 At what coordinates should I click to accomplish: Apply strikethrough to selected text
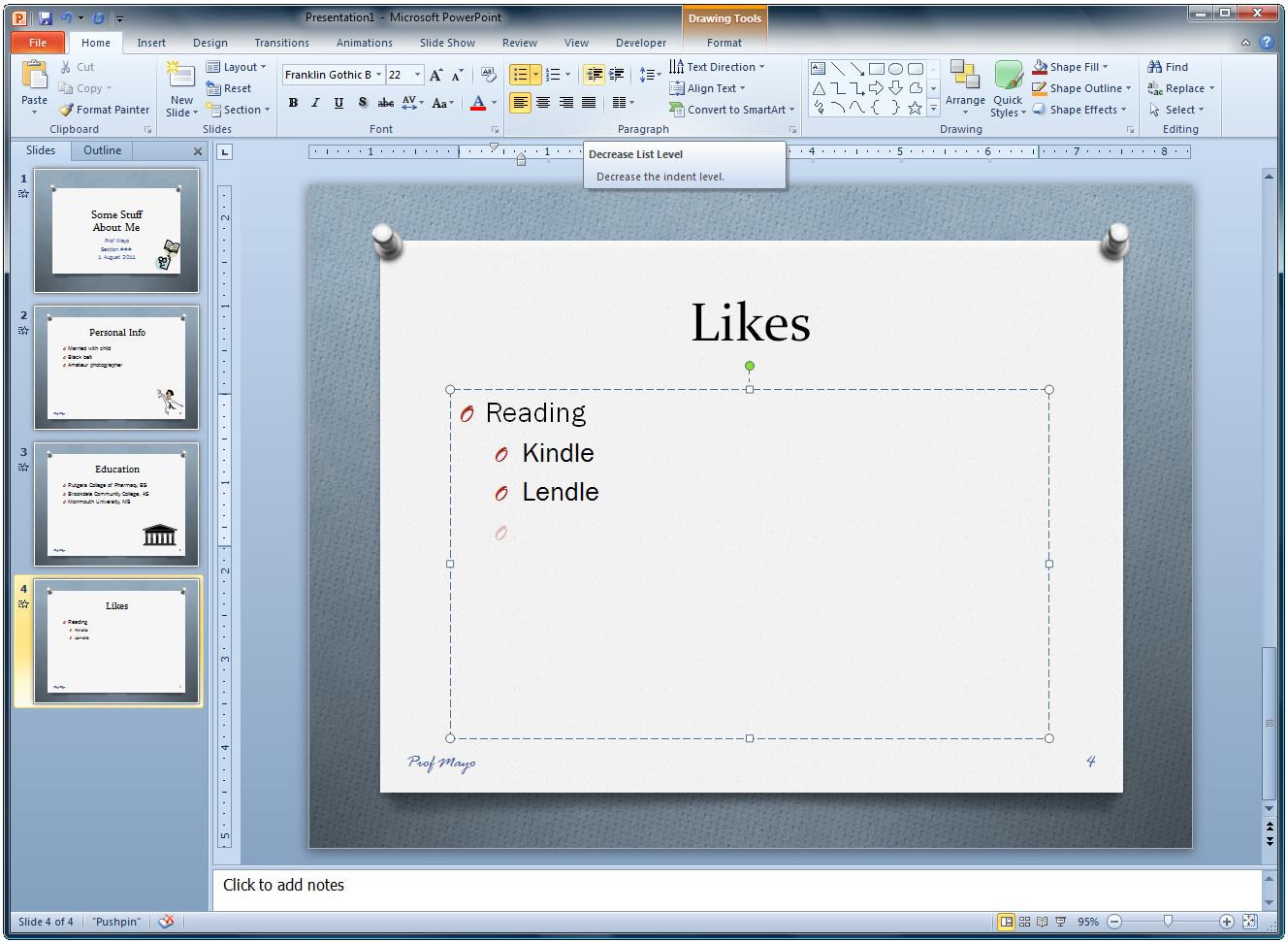[385, 102]
